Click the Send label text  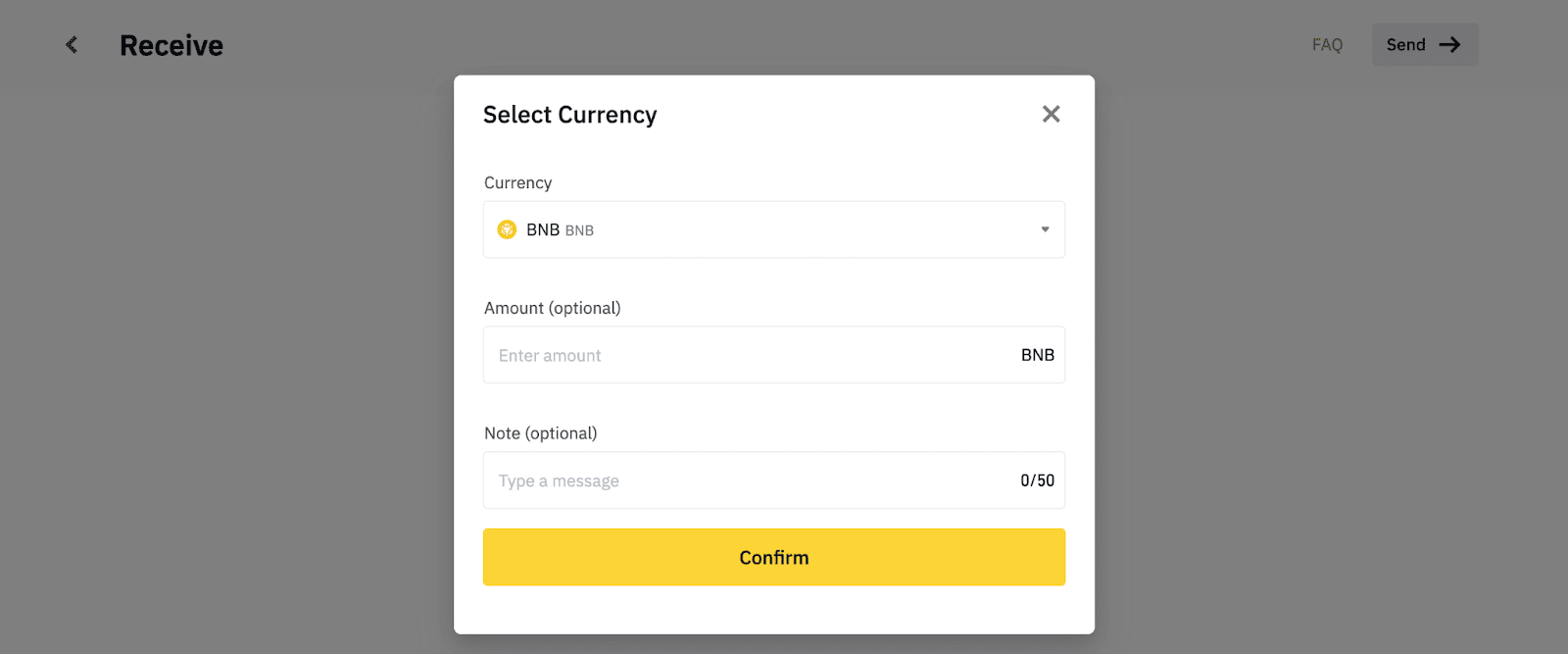pyautogui.click(x=1406, y=45)
